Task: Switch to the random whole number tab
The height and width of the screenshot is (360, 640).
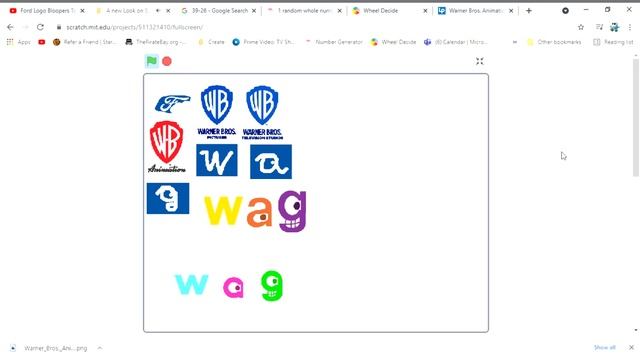Action: click(304, 11)
